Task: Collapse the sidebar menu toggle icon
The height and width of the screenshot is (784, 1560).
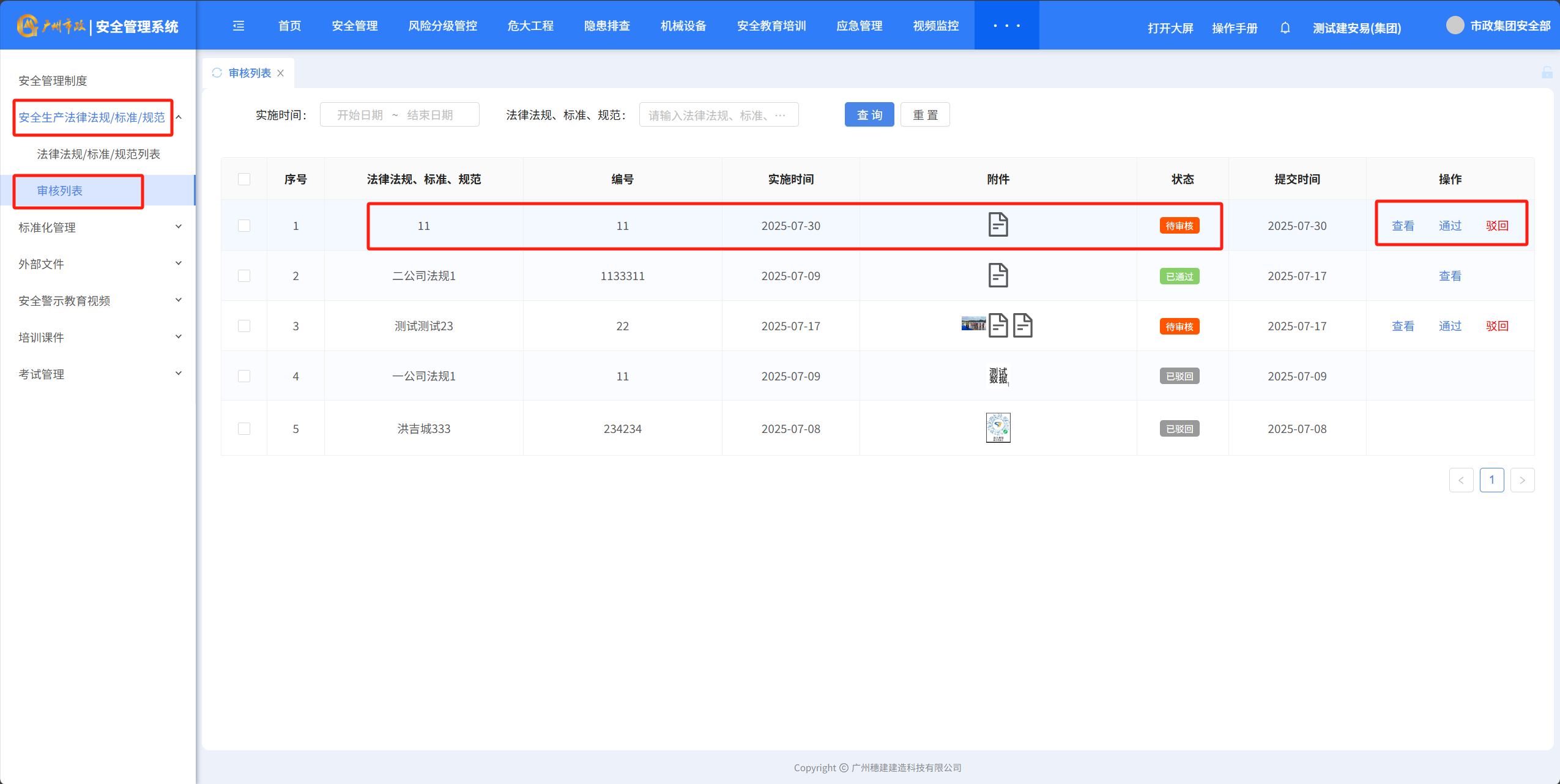Action: click(x=239, y=26)
